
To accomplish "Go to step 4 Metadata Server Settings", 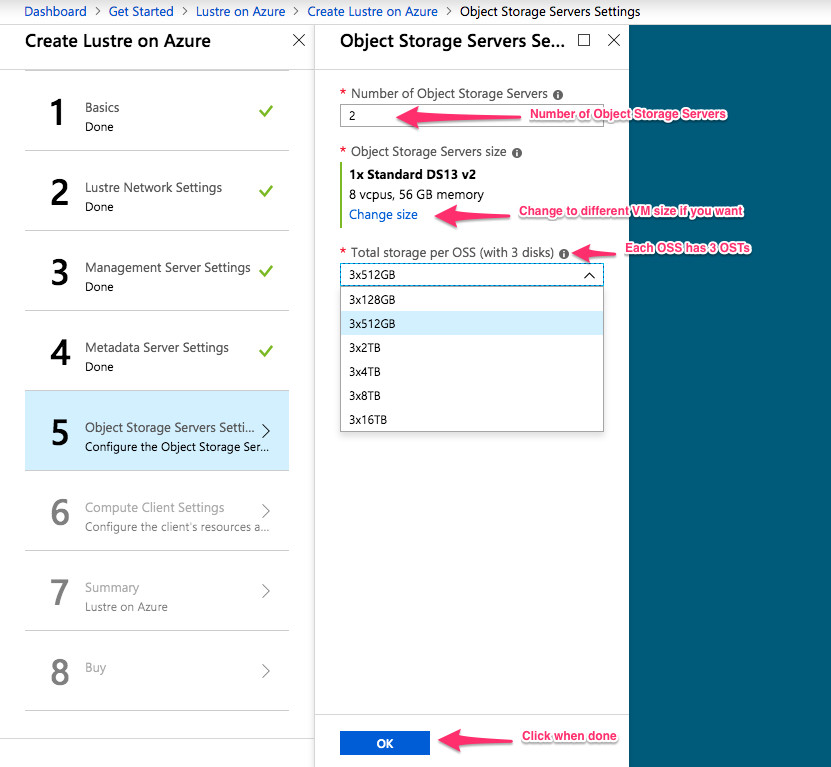I will (157, 351).
